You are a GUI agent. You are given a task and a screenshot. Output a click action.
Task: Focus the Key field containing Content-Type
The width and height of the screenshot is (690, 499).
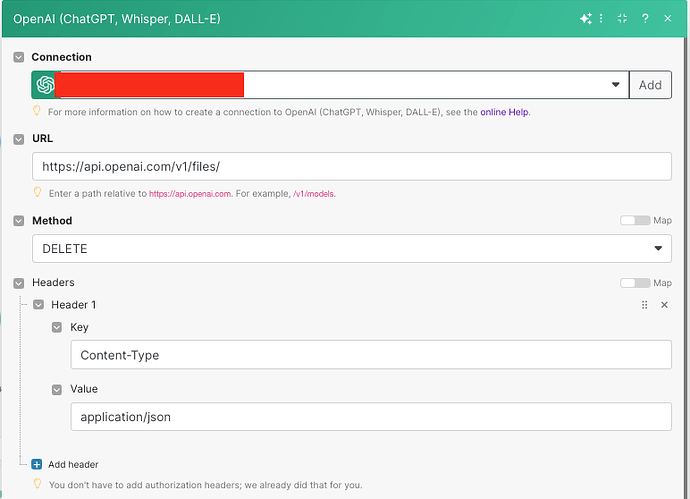[x=371, y=355]
